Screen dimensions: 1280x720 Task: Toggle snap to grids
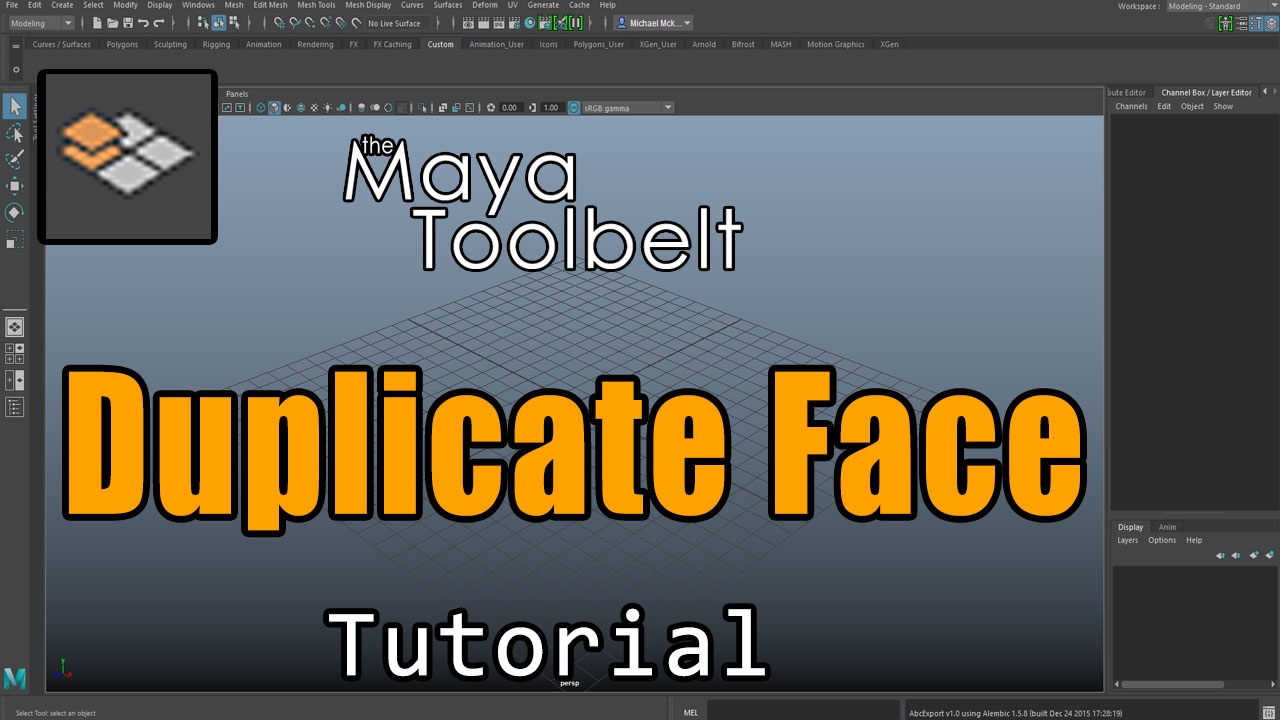pyautogui.click(x=279, y=23)
